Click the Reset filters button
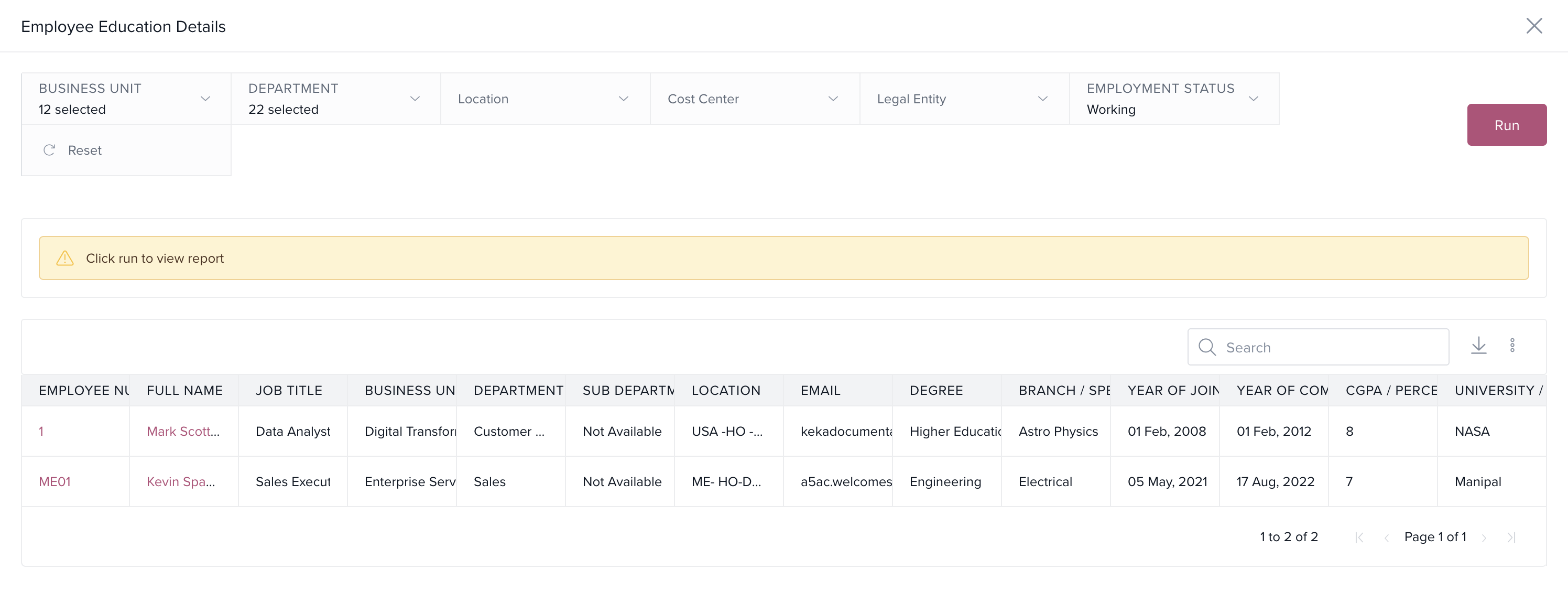The height and width of the screenshot is (591, 1568). (x=73, y=151)
